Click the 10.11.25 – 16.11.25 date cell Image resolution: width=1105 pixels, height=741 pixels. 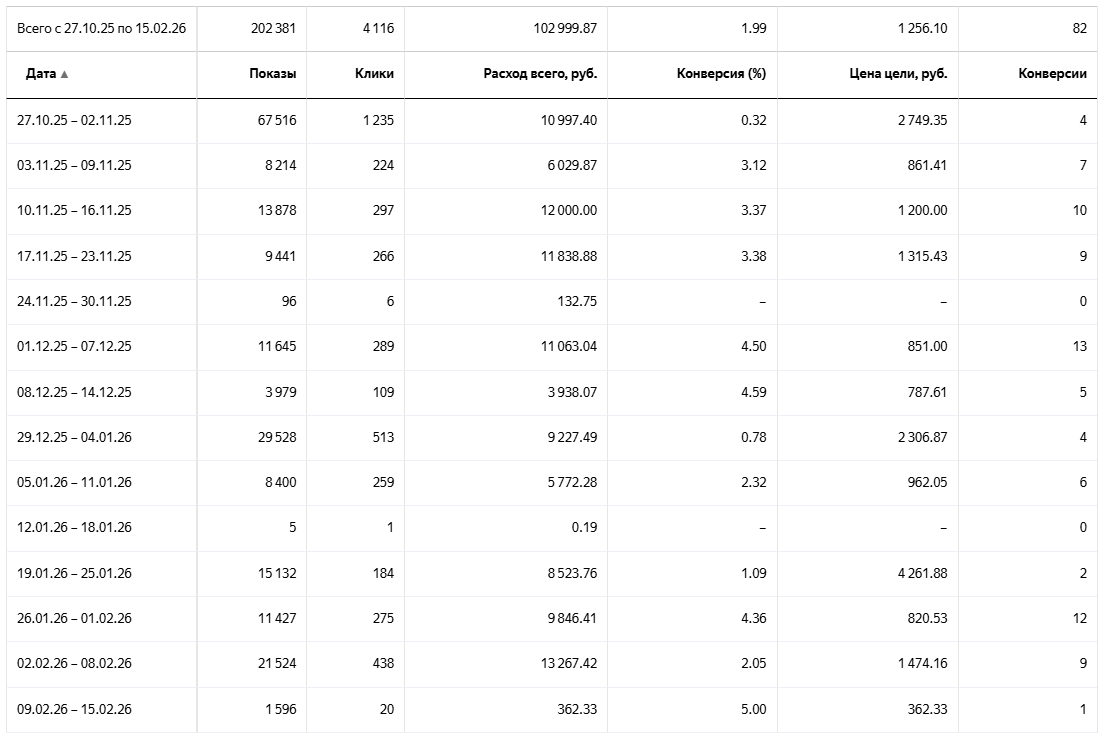pos(75,210)
